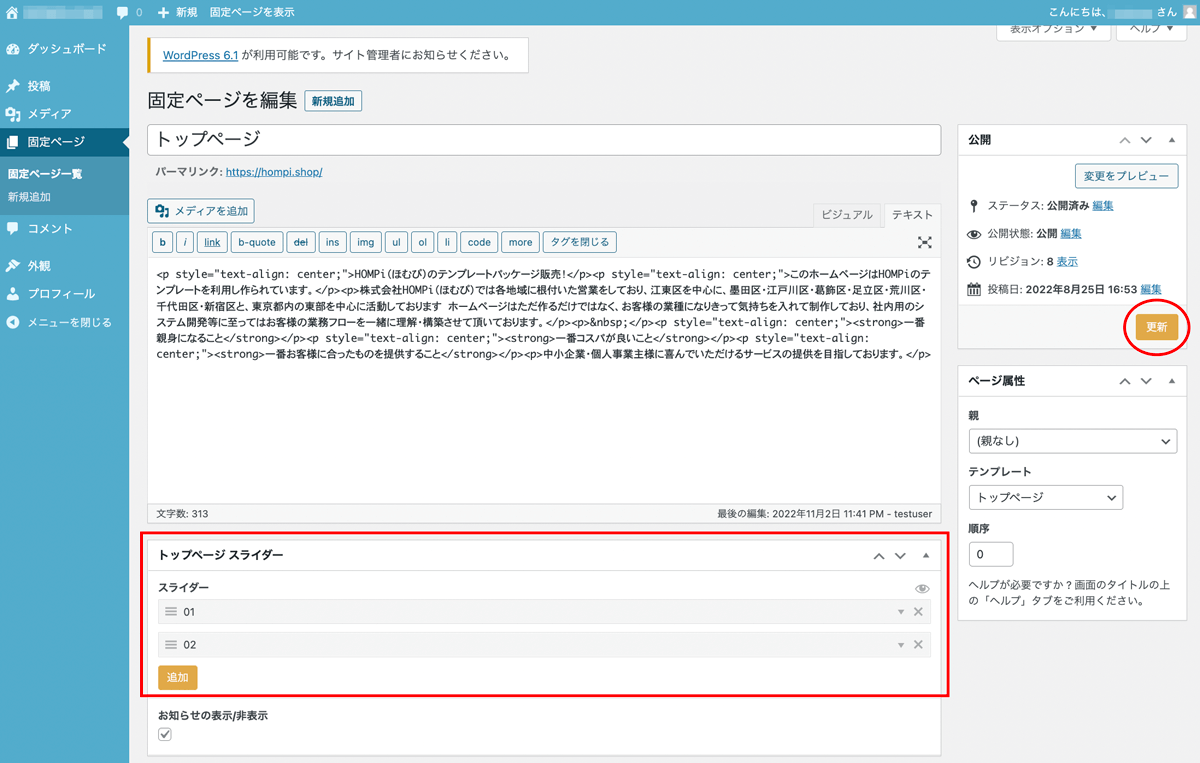The image size is (1200, 763).
Task: Remove slider item 02 with X icon
Action: click(918, 645)
